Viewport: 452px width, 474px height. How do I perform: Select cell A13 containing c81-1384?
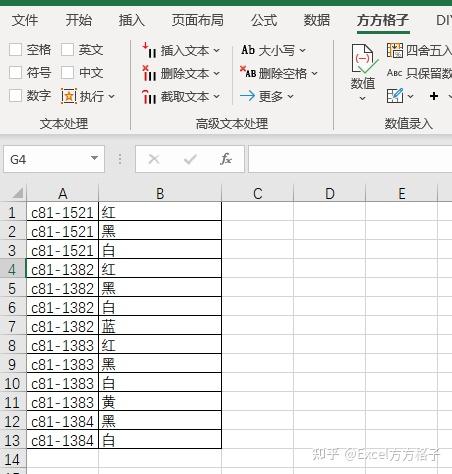tap(63, 440)
